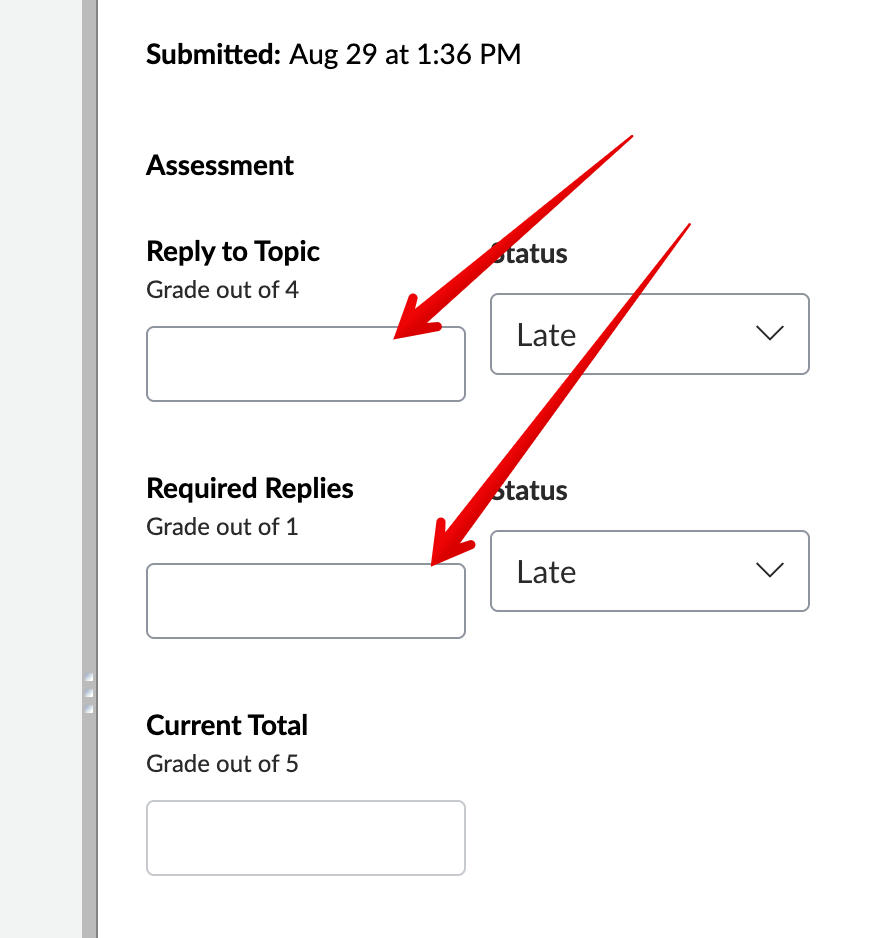
Task: Click the "Grade out of 1" text
Action: pyautogui.click(x=222, y=527)
